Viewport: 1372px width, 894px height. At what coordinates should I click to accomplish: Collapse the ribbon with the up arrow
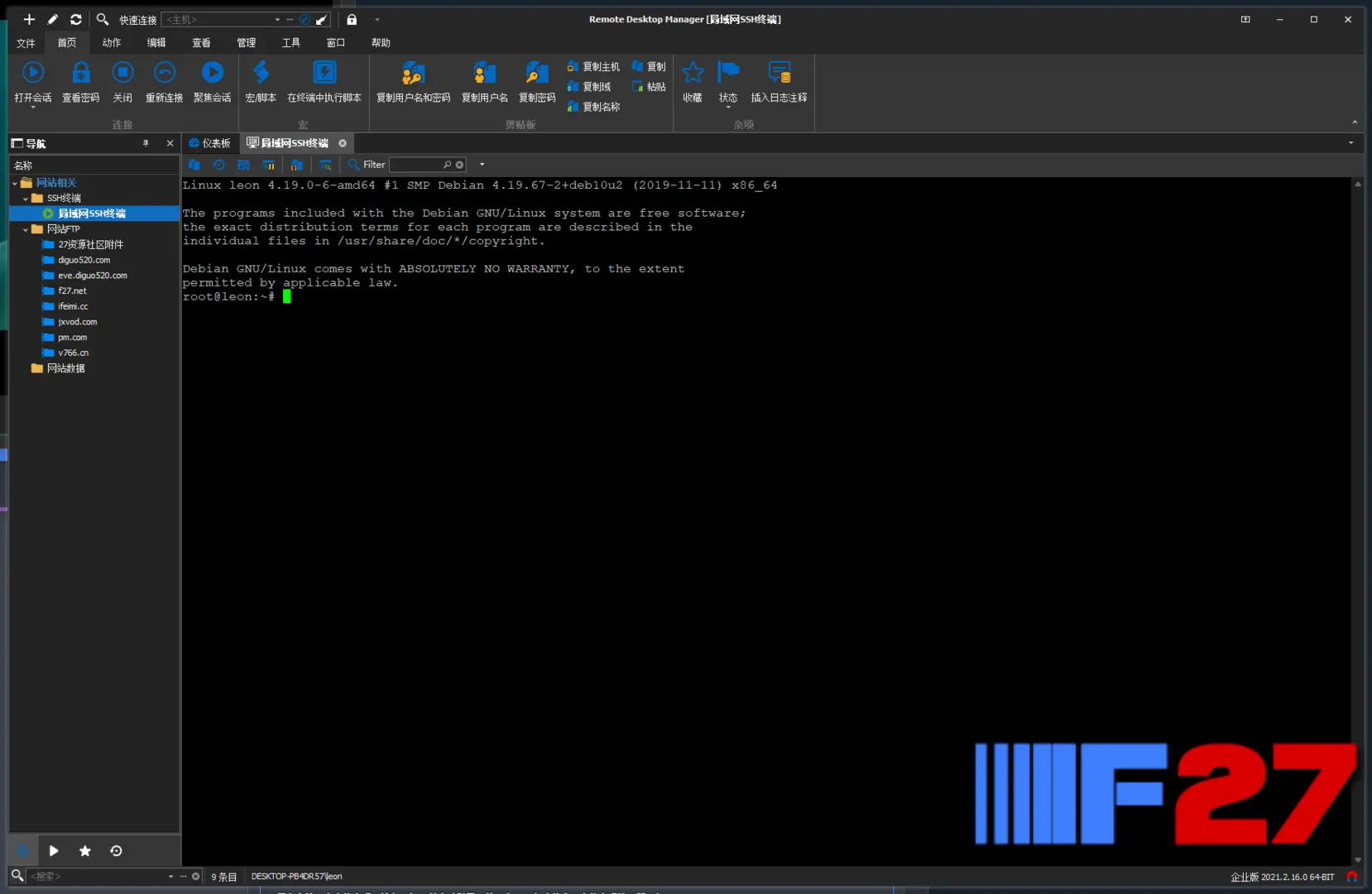pyautogui.click(x=1355, y=123)
